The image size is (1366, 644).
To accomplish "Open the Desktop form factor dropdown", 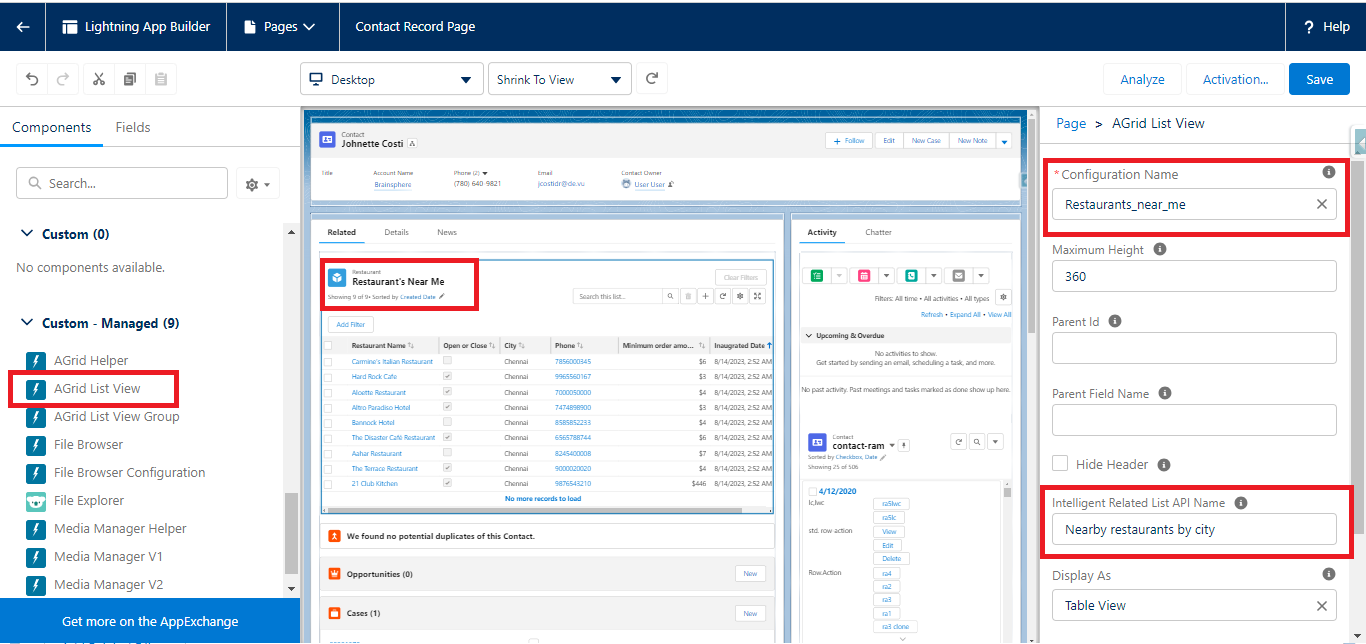I will point(391,79).
